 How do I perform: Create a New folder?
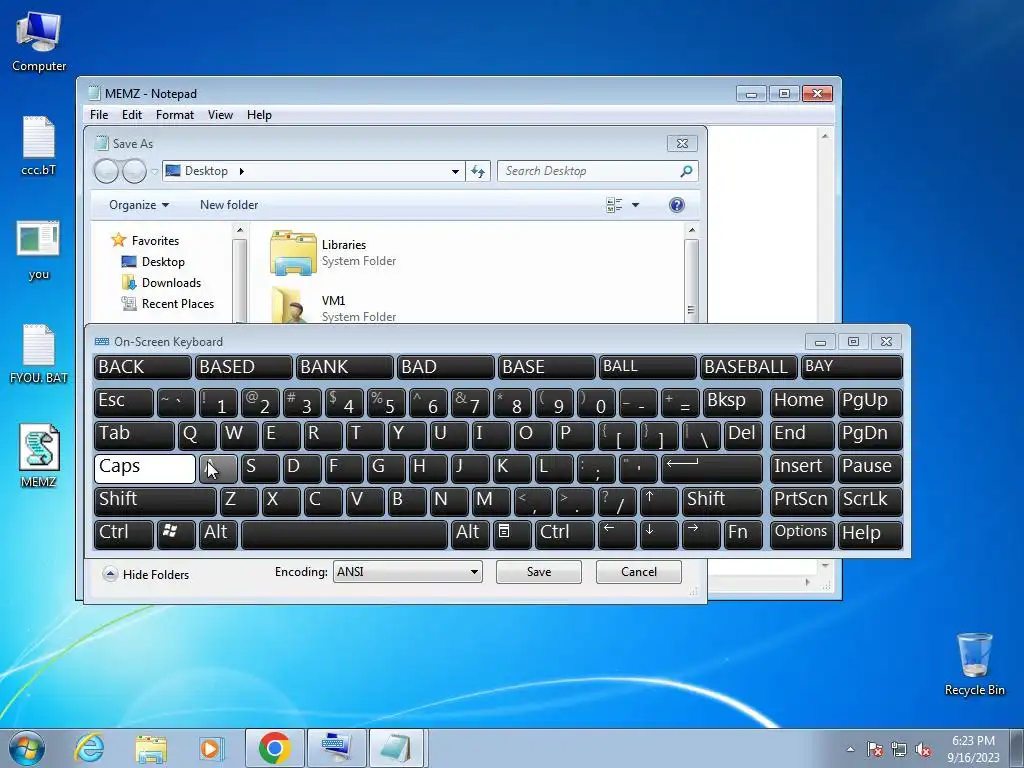tap(229, 205)
